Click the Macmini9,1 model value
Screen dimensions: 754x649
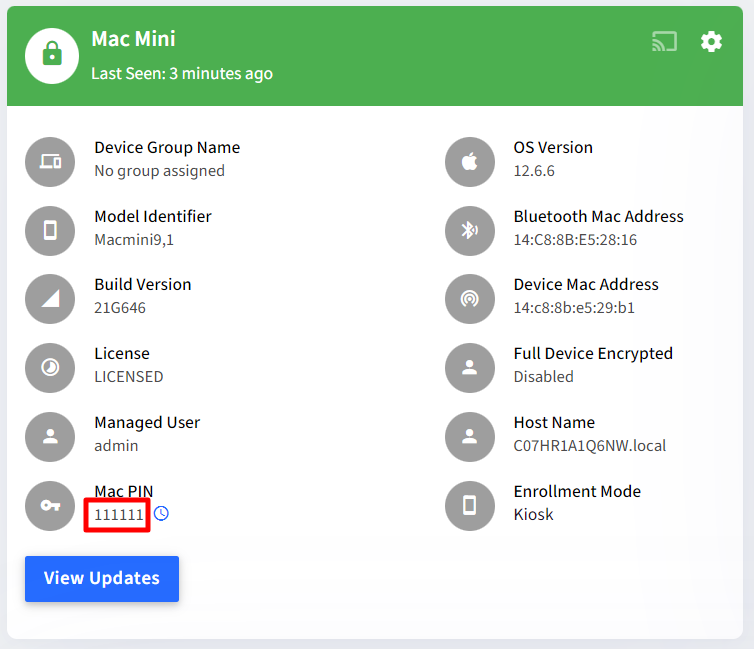pyautogui.click(x=134, y=239)
